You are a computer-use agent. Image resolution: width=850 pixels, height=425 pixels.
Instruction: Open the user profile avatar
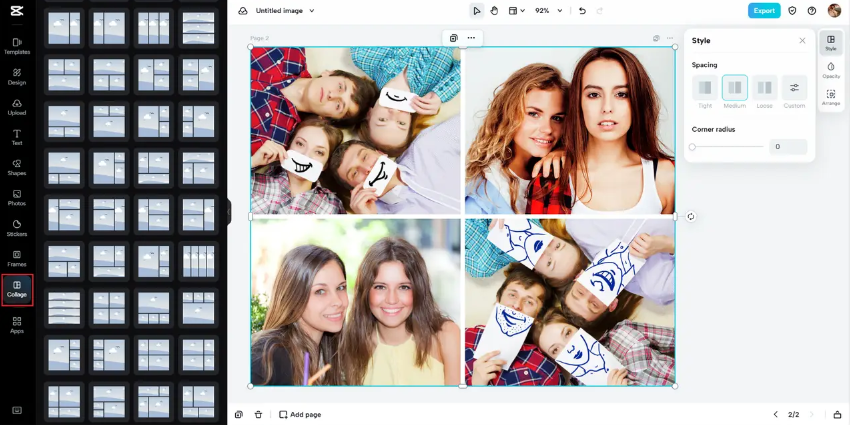pyautogui.click(x=834, y=10)
